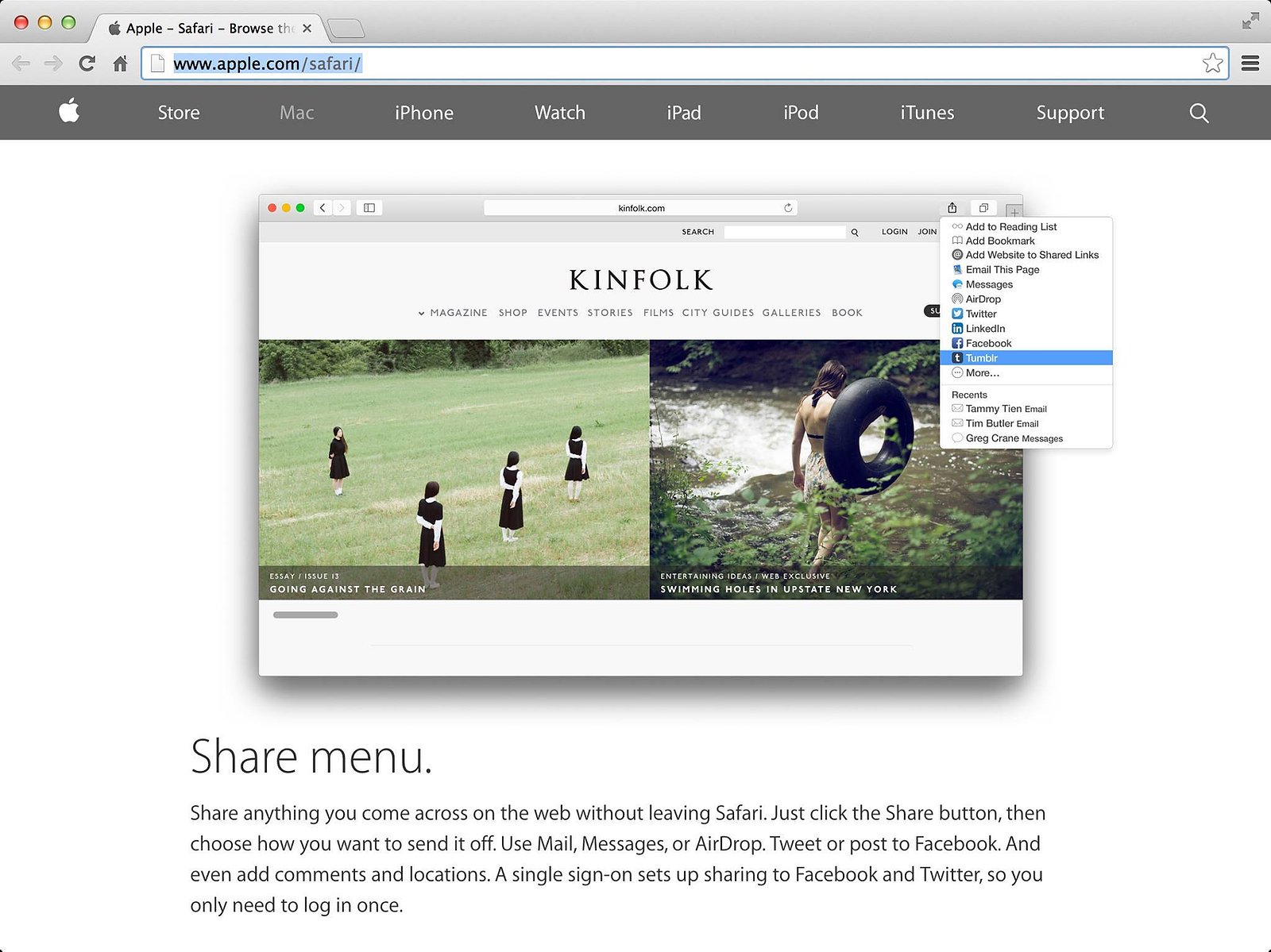The image size is (1271, 952).
Task: Click the Kinfolk search magnifier icon
Action: pyautogui.click(x=855, y=232)
